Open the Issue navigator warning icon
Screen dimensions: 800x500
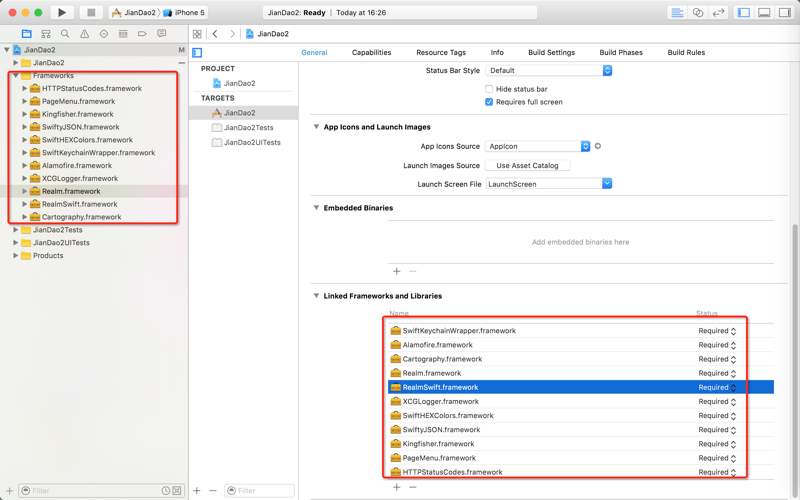[84, 34]
